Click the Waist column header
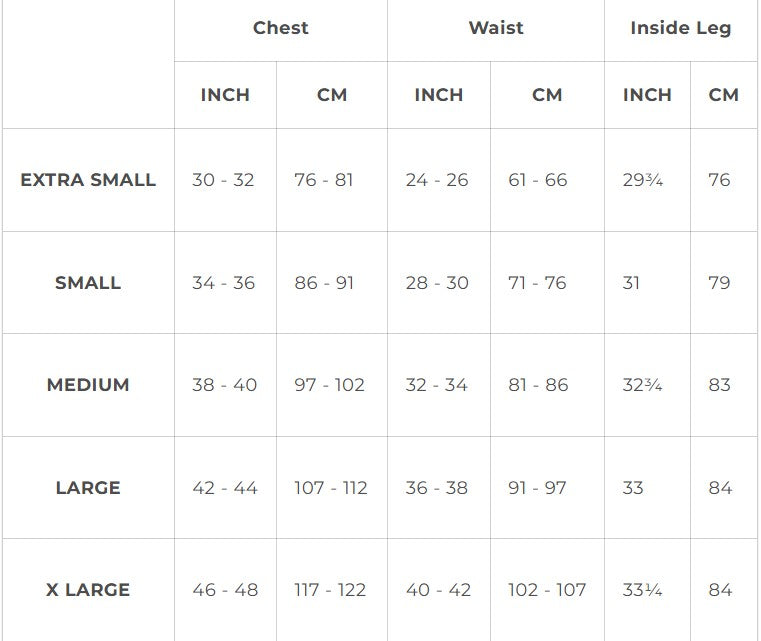 tap(496, 28)
